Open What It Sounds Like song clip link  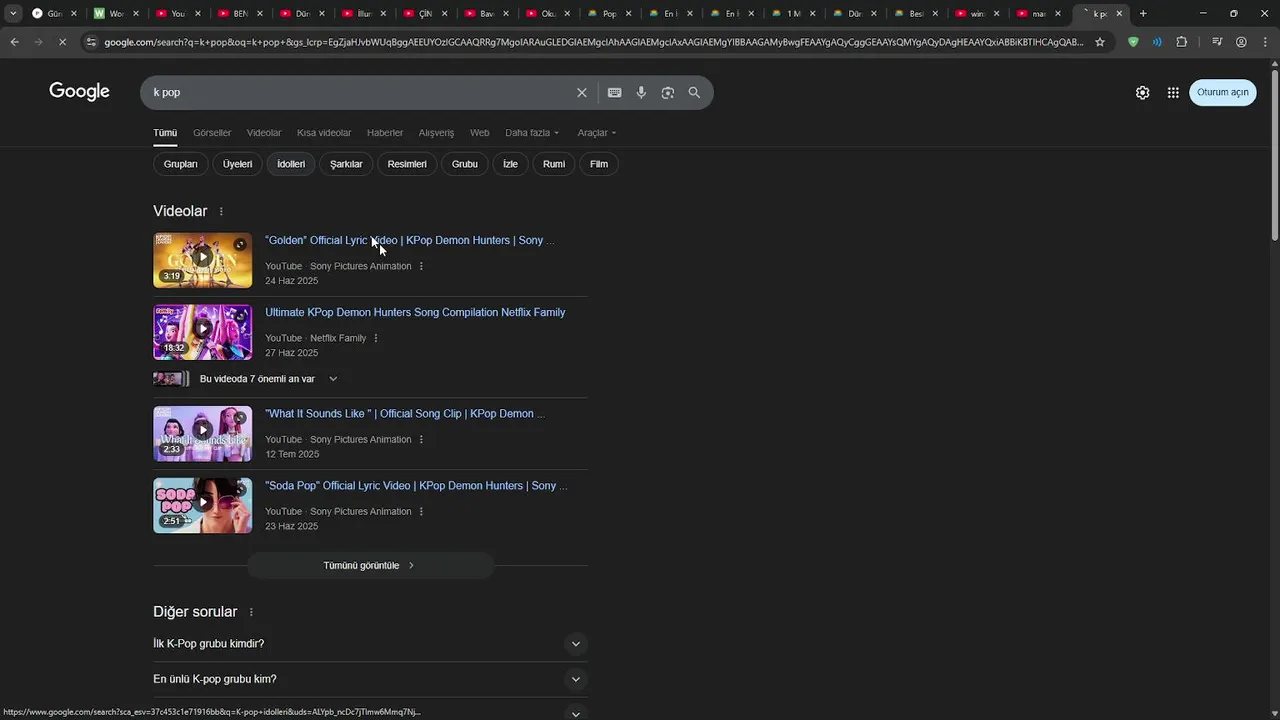pyautogui.click(x=405, y=413)
